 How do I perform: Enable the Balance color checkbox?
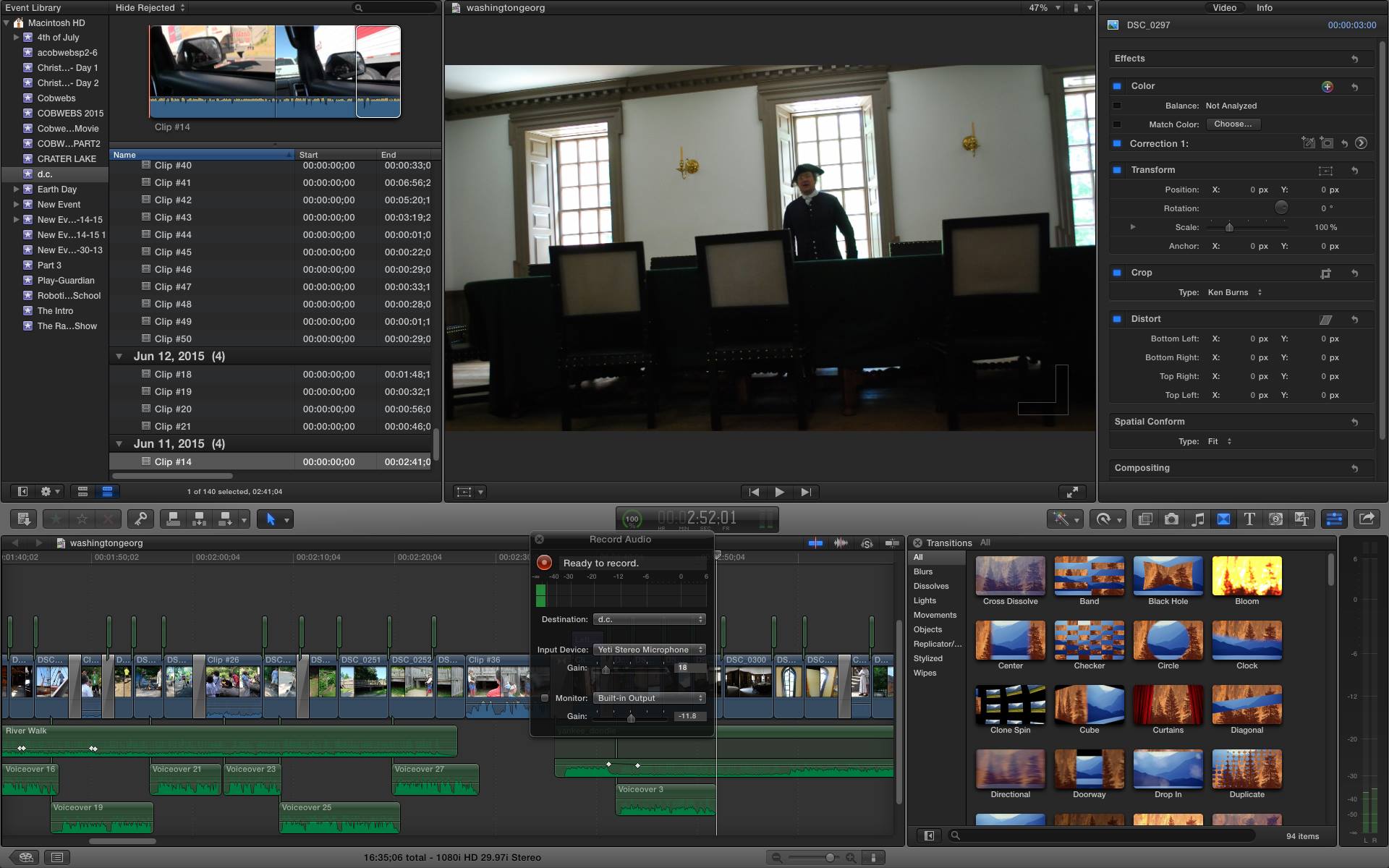pyautogui.click(x=1117, y=106)
